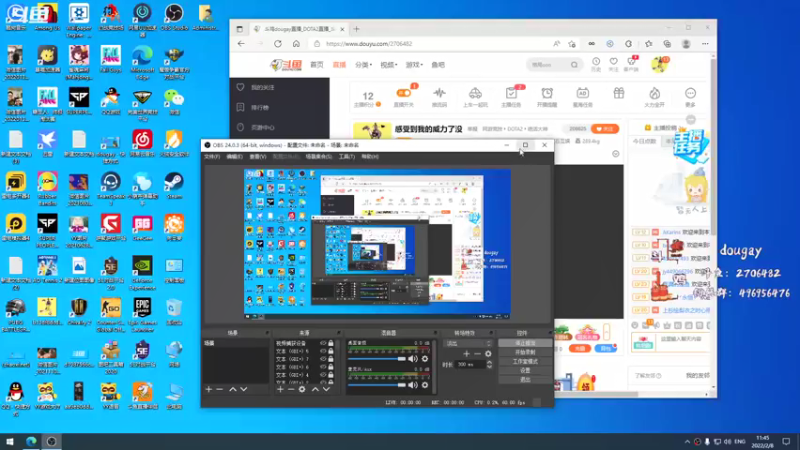Move the scene down with the arrow
800x450 pixels.
tap(244, 389)
